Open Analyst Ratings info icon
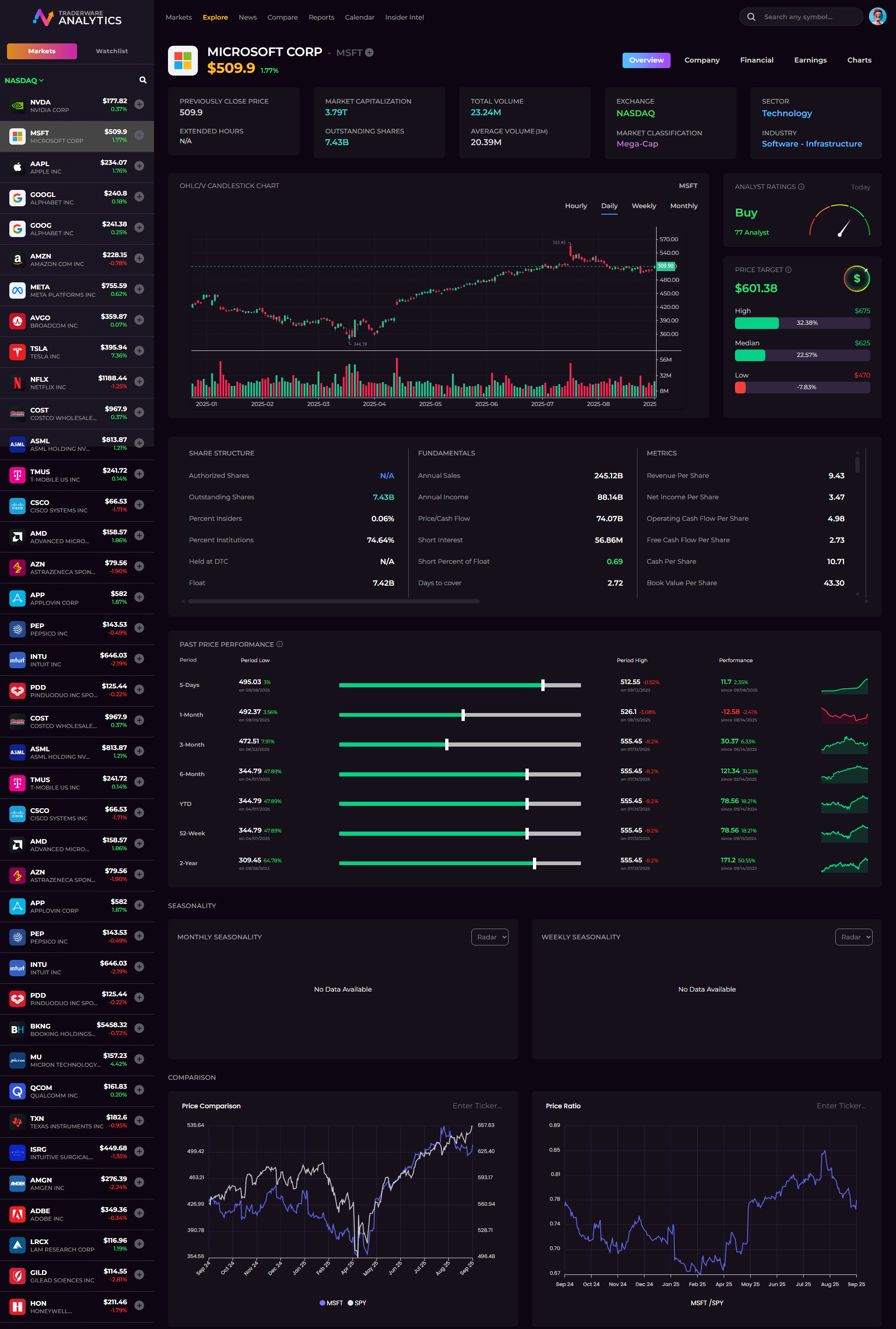Viewport: 896px width, 1329px height. (801, 187)
